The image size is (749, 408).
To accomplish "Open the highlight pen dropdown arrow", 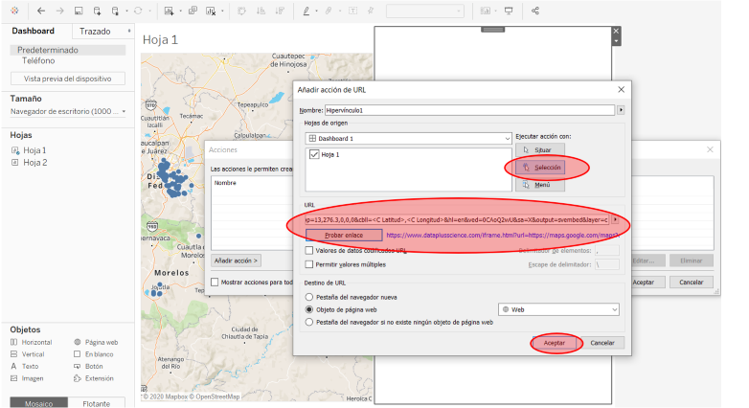I will tap(316, 11).
